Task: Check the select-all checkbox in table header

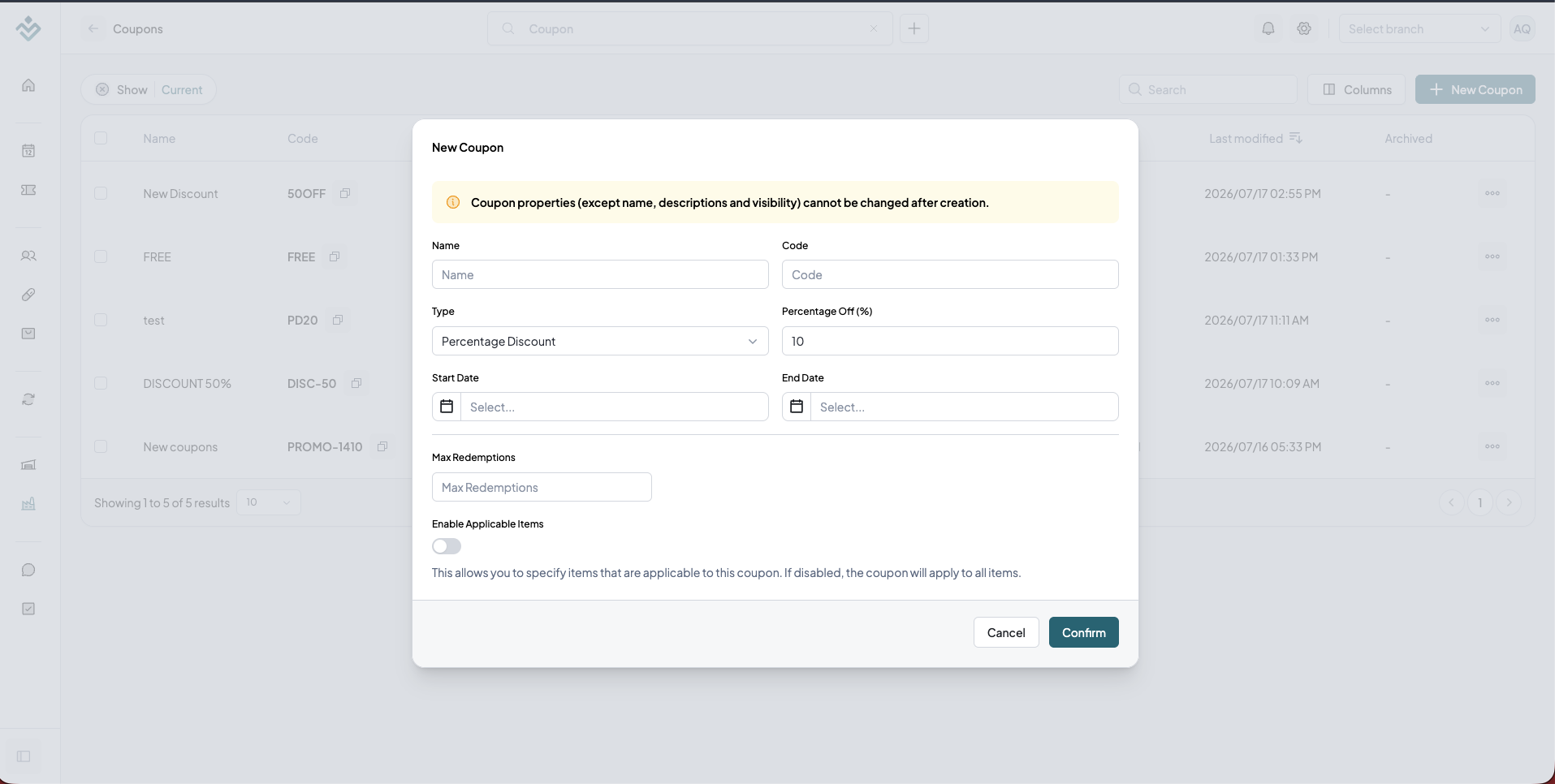Action: 101,138
